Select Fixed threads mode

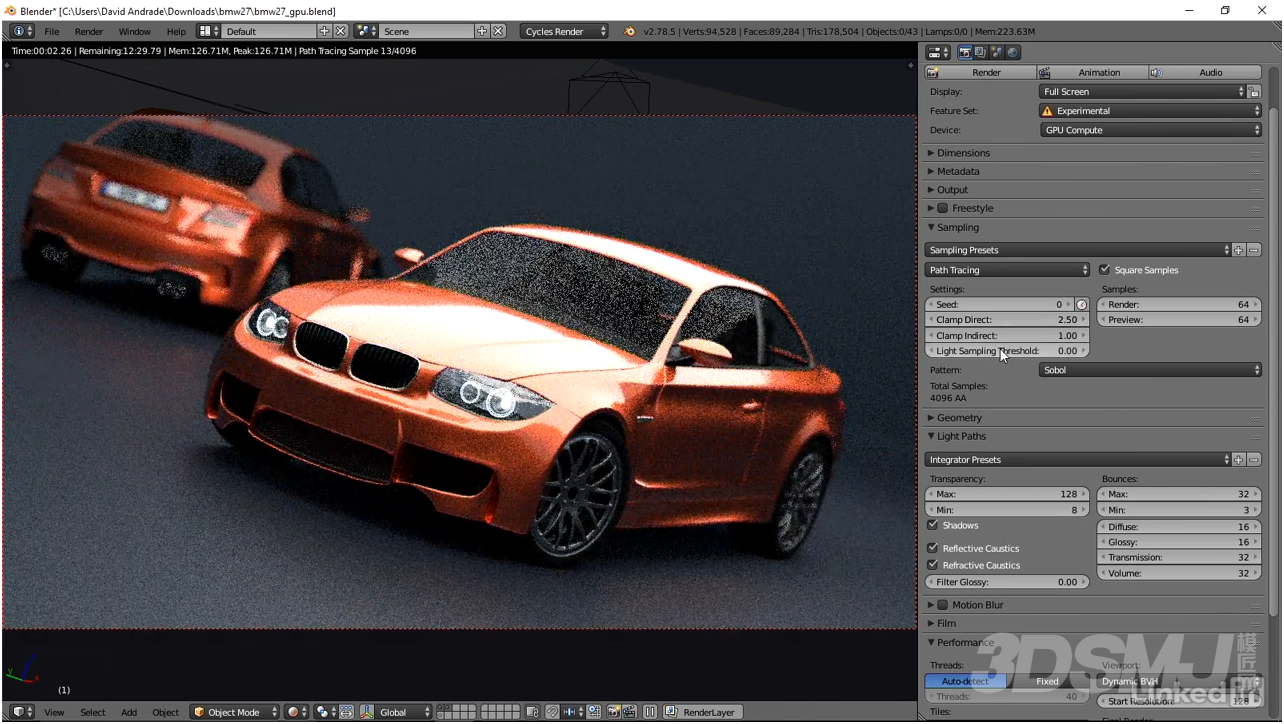click(1047, 681)
